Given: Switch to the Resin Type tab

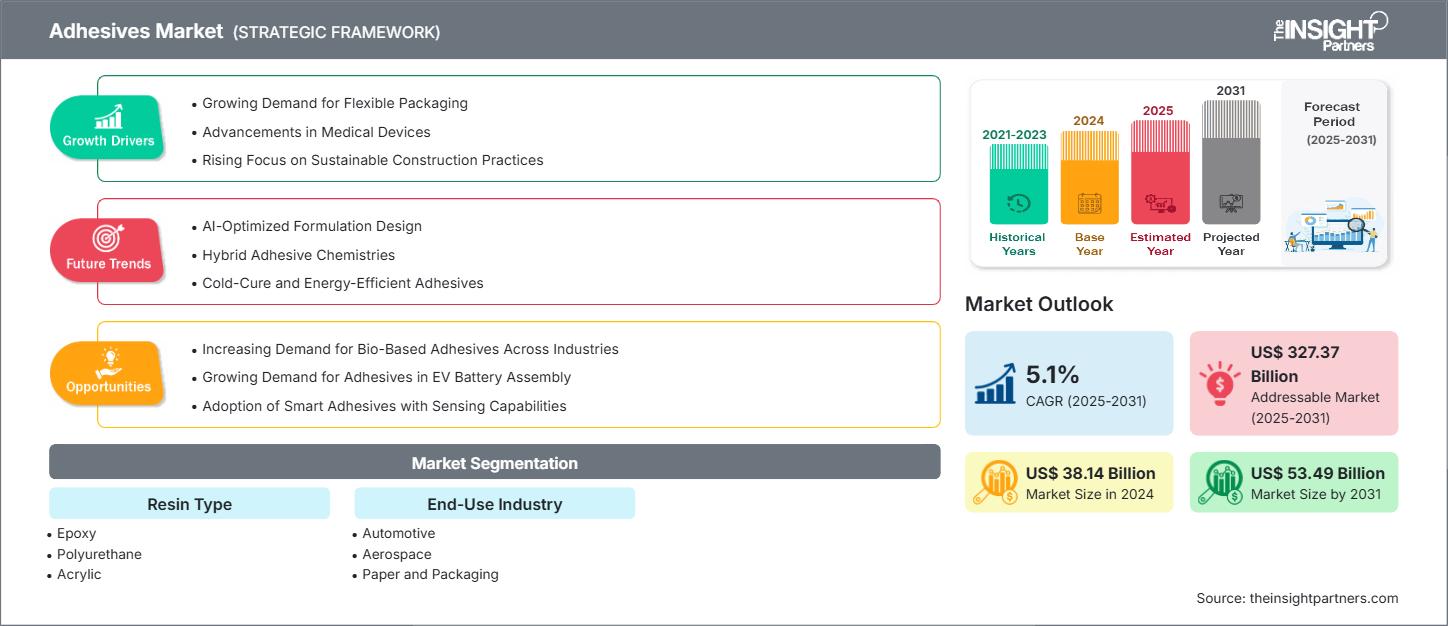Looking at the screenshot, I should click(x=188, y=503).
